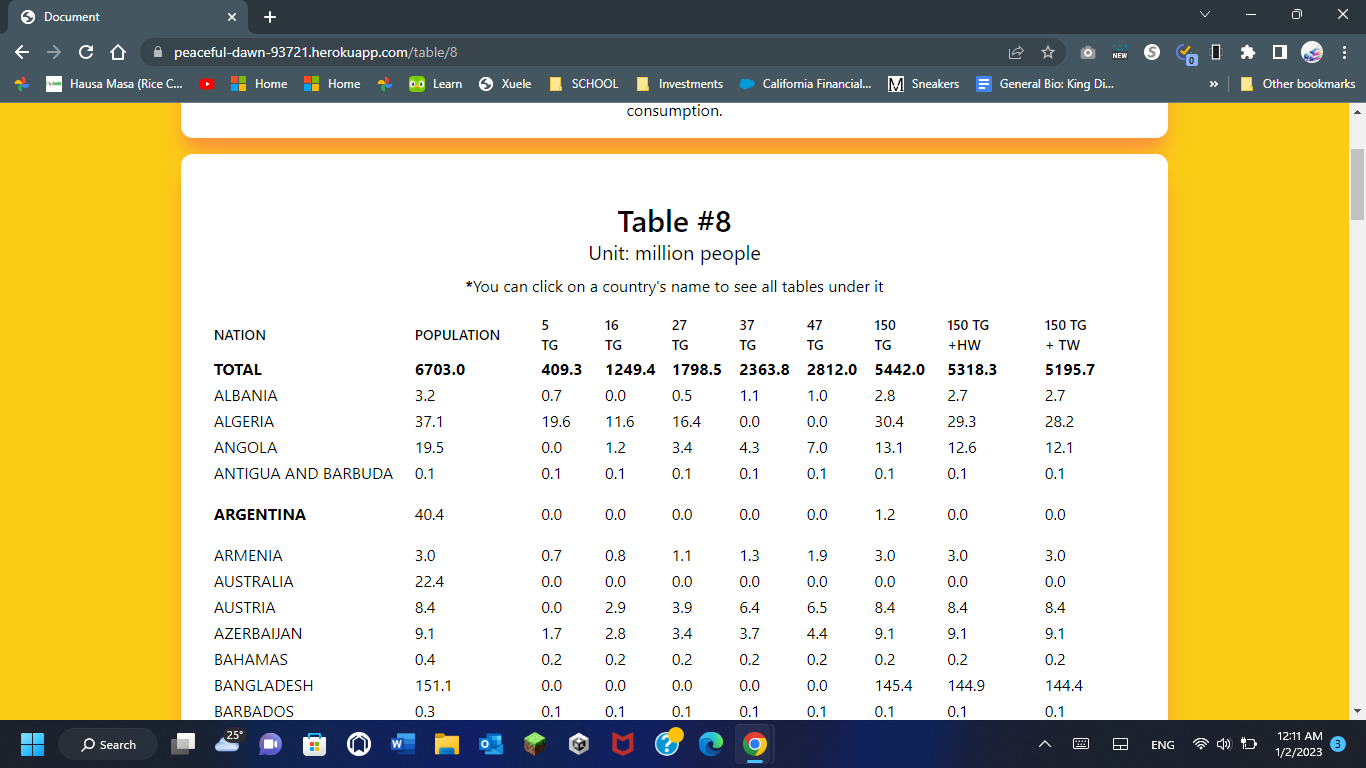Click the vertical page scrollbar thumb
The width and height of the screenshot is (1366, 768).
(x=1357, y=184)
